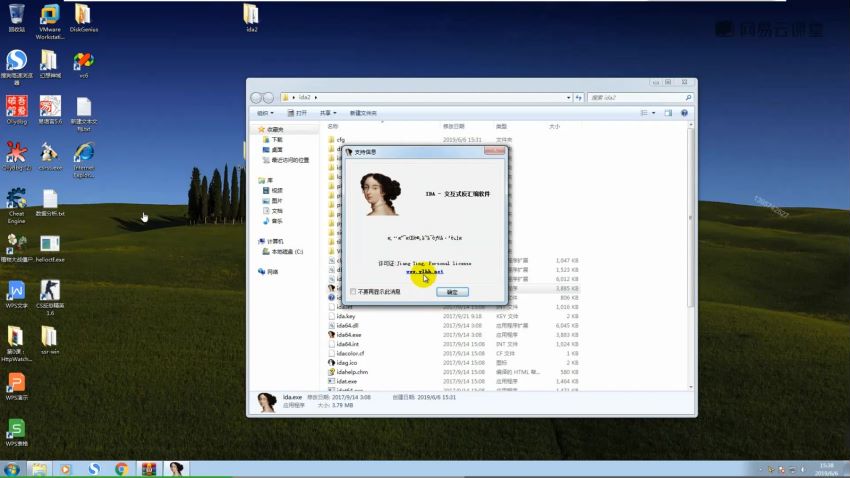This screenshot has width=850, height=478.
Task: Launch the WPS文字 desktop shortcut
Action: (16, 295)
